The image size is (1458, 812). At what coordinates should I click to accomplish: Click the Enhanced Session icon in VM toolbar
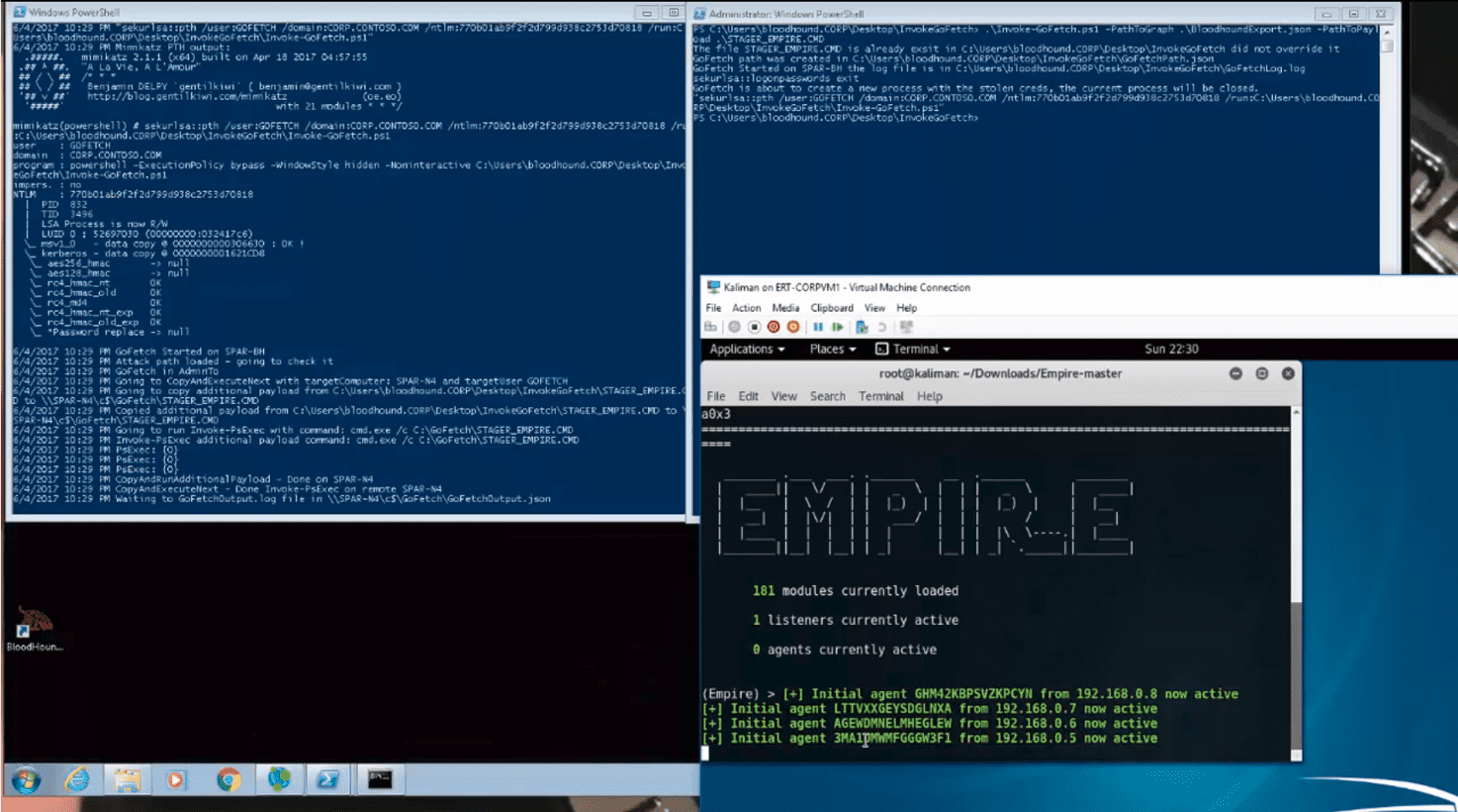(x=906, y=327)
